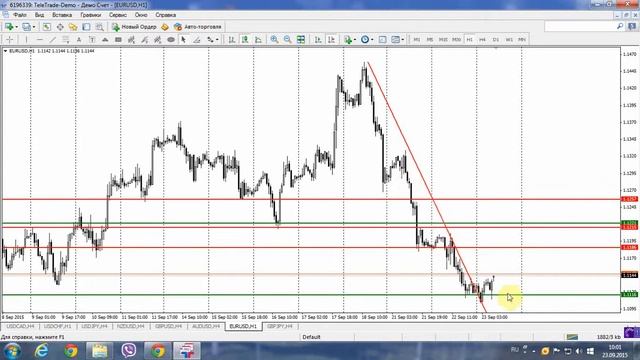The image size is (640, 360).
Task: Select the green 1.1116 price level label
Action: 629,294
